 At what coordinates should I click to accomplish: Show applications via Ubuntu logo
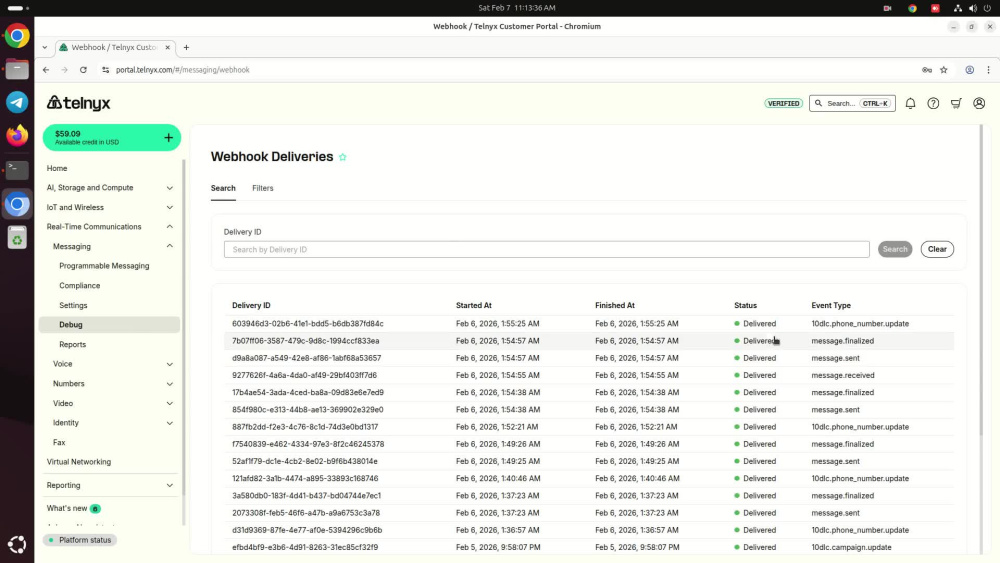coord(17,544)
